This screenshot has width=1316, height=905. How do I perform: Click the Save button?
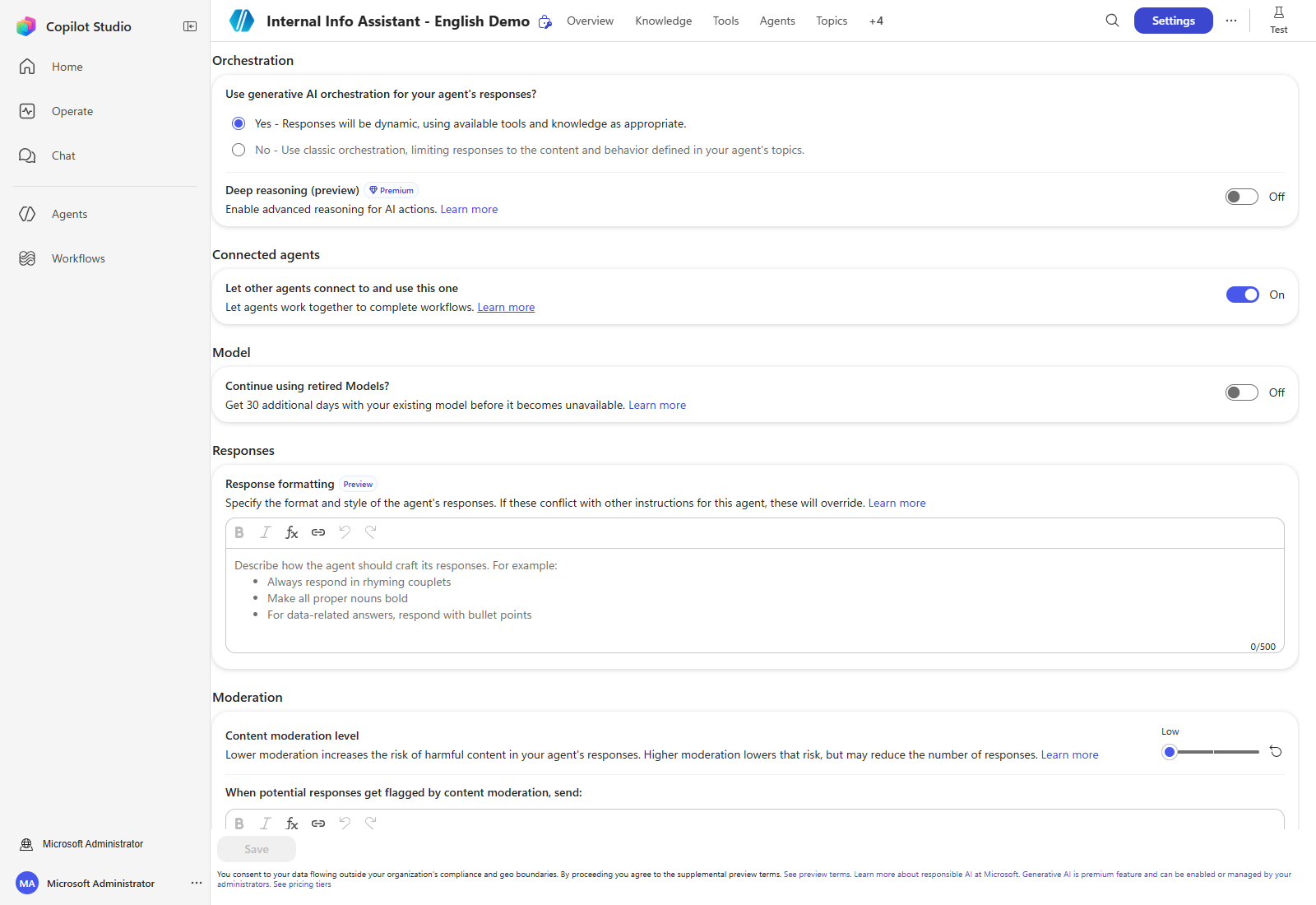[x=257, y=849]
